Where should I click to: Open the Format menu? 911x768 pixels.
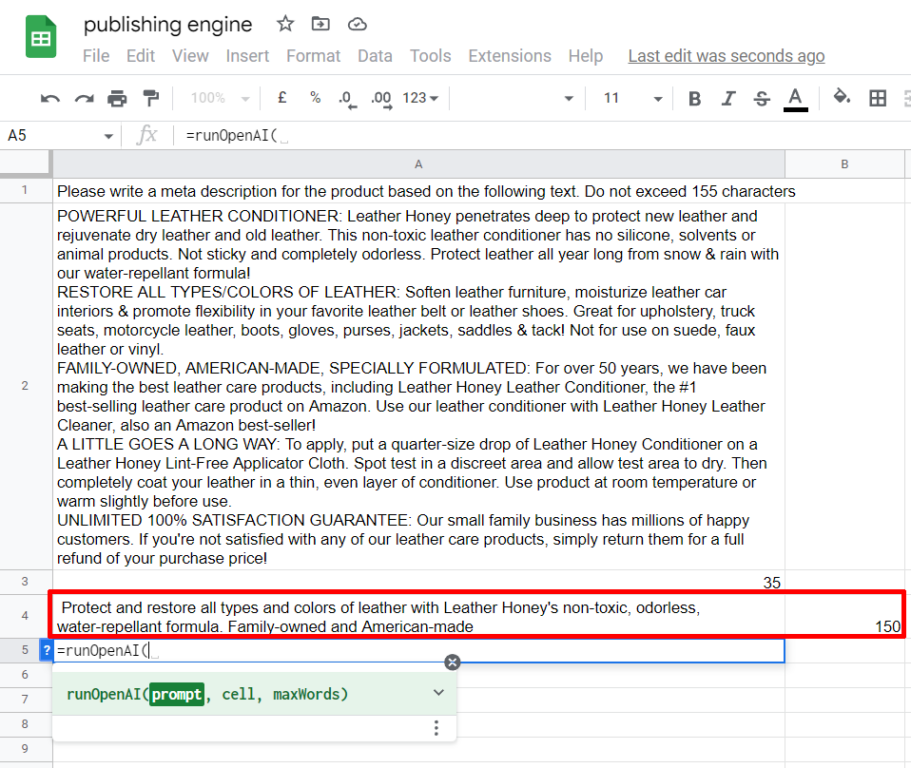tap(313, 56)
